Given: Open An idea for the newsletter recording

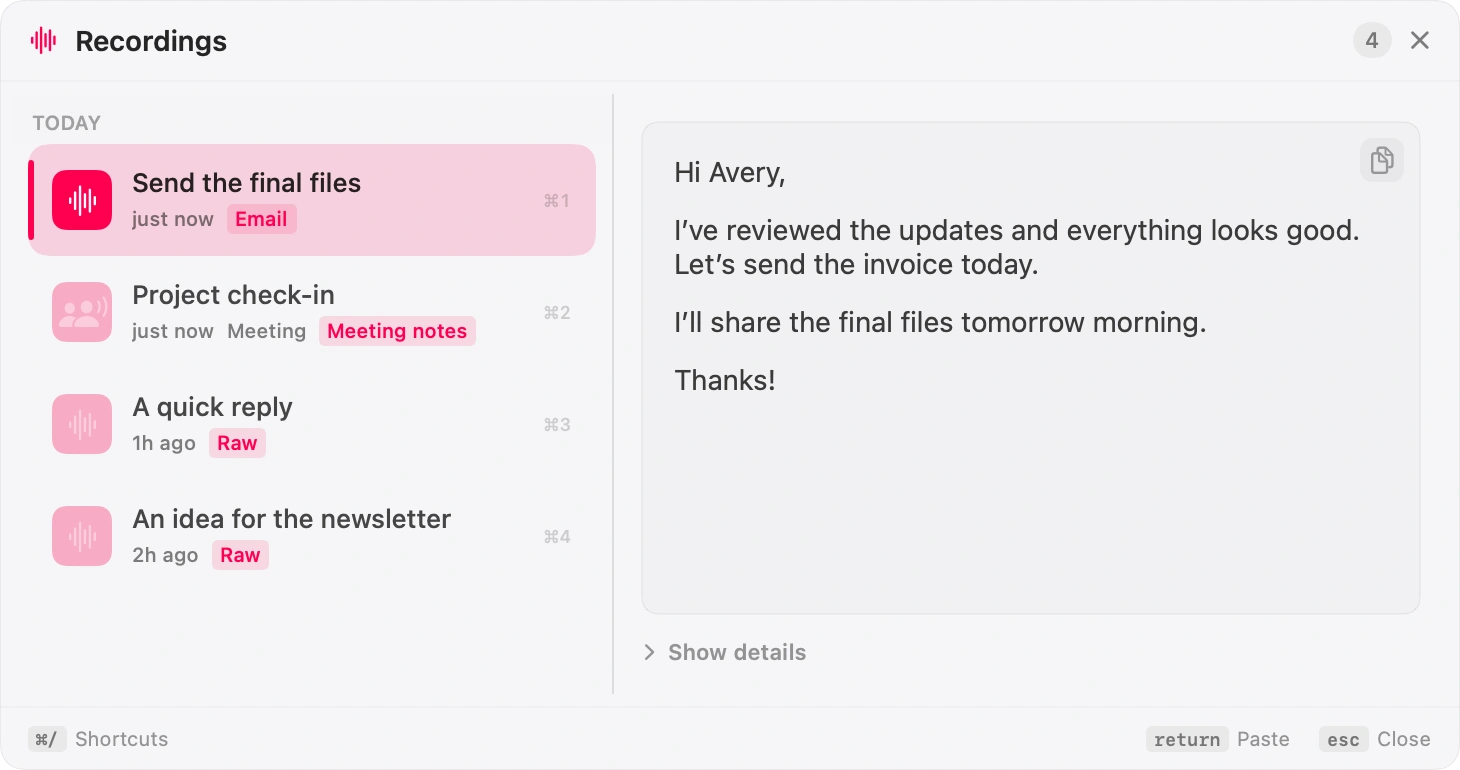Looking at the screenshot, I should pyautogui.click(x=312, y=536).
